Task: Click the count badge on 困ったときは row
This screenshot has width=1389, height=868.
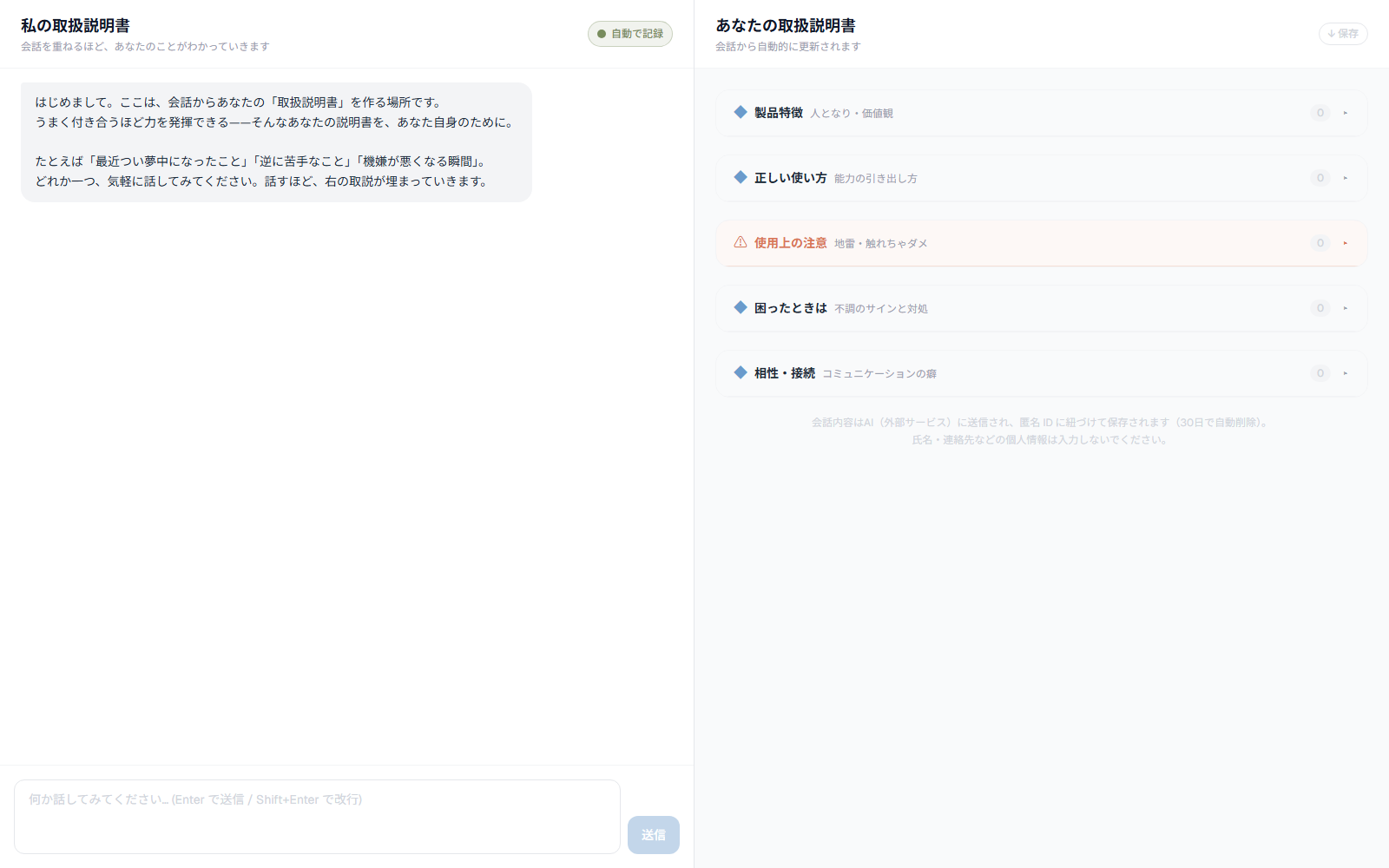Action: coord(1320,308)
